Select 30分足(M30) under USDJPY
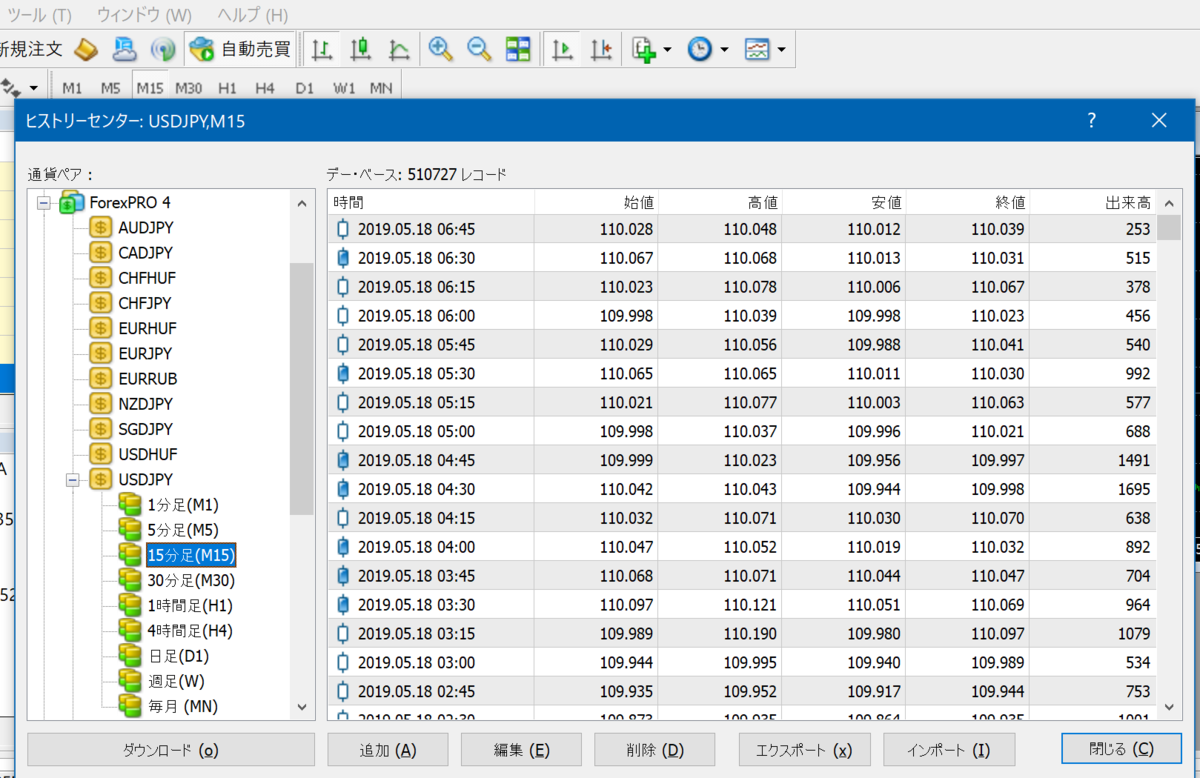This screenshot has height=778, width=1200. point(189,580)
